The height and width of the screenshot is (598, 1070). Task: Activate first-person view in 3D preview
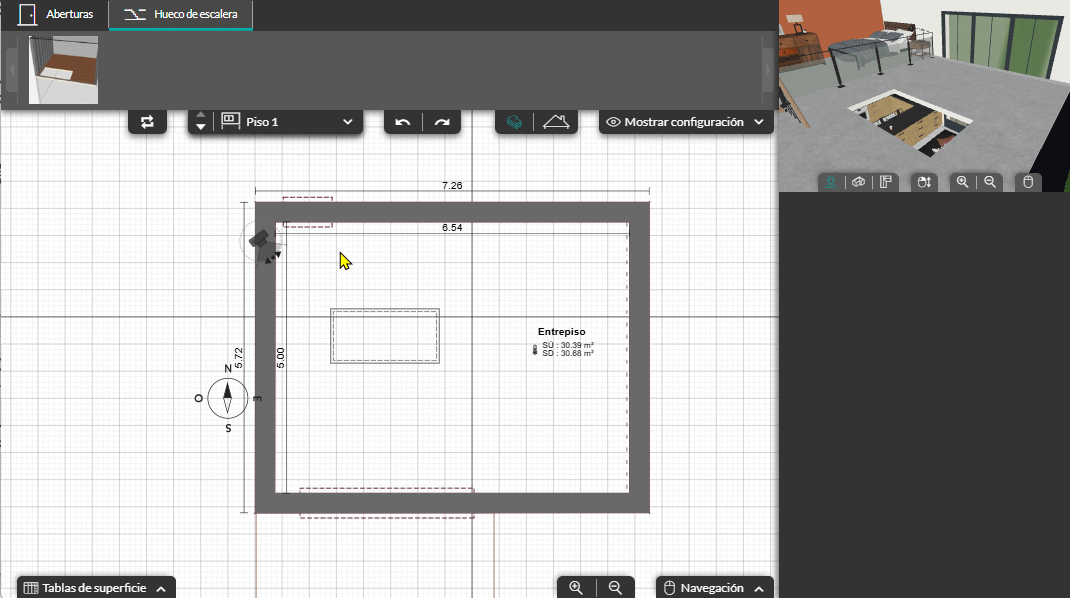click(830, 182)
